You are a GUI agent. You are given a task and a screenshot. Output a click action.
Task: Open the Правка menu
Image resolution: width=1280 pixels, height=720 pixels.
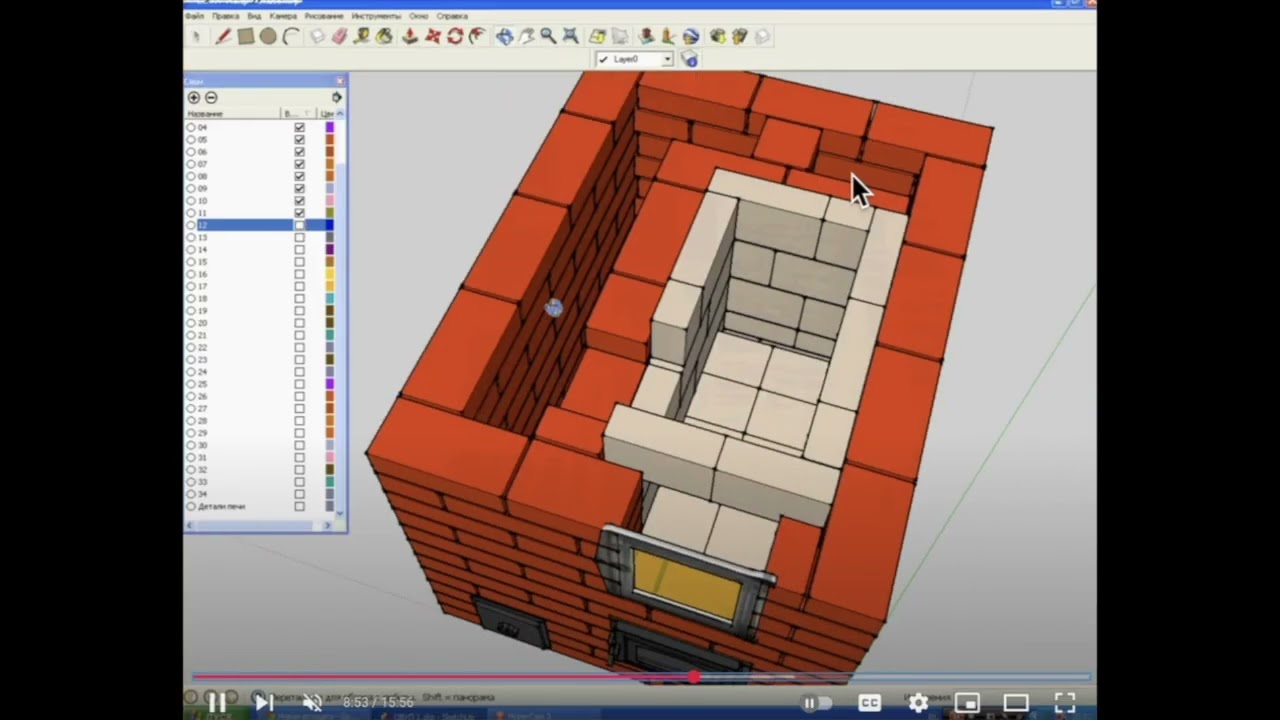pyautogui.click(x=225, y=16)
